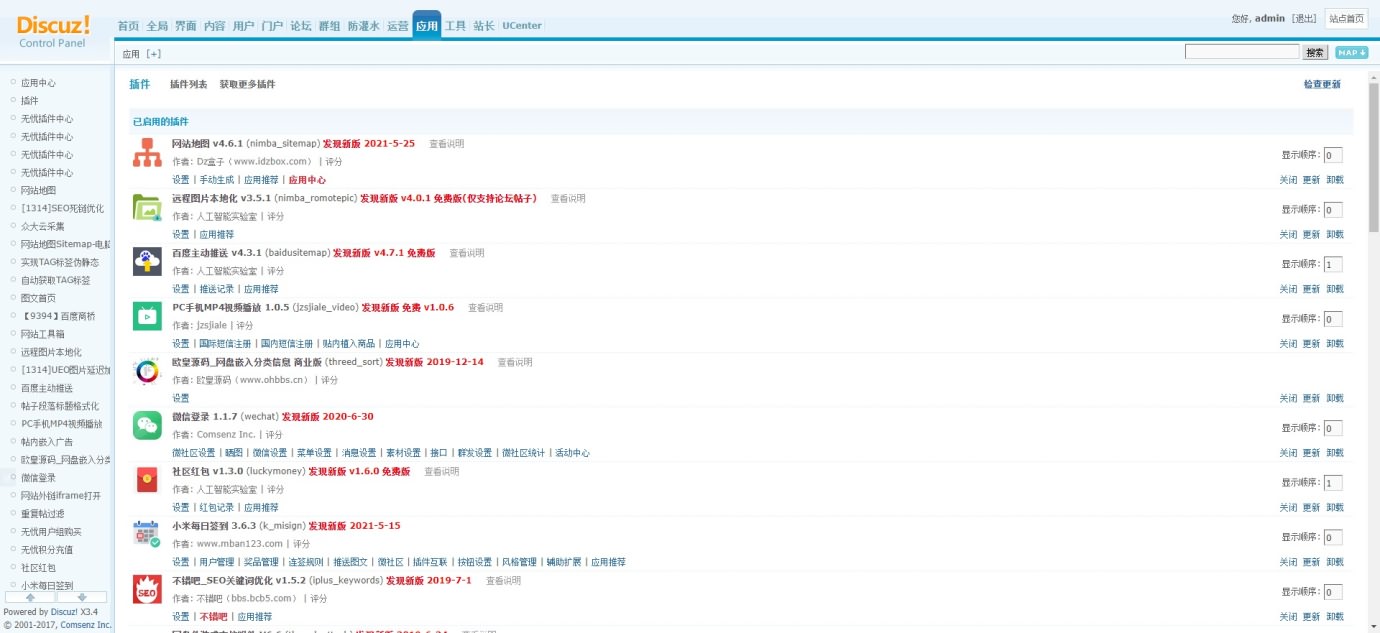This screenshot has height=633, width=1380.
Task: Open the 全局 top menu
Action: [x=157, y=26]
